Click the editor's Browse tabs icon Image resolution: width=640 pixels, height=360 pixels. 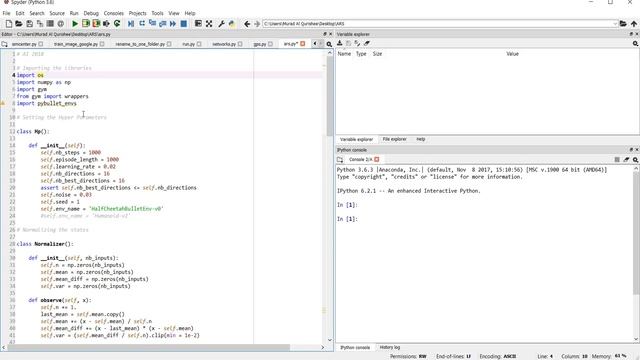pyautogui.click(x=4, y=44)
